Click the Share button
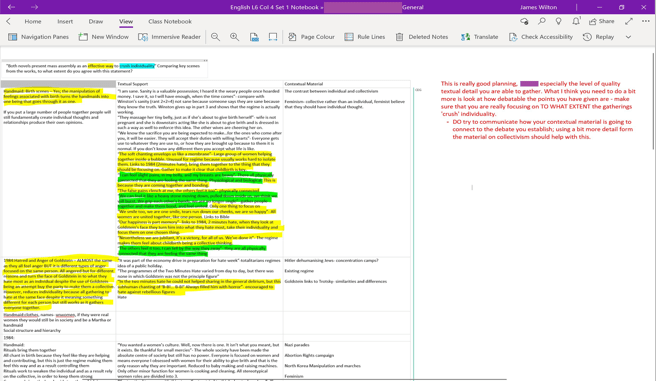This screenshot has height=381, width=656. pyautogui.click(x=602, y=21)
